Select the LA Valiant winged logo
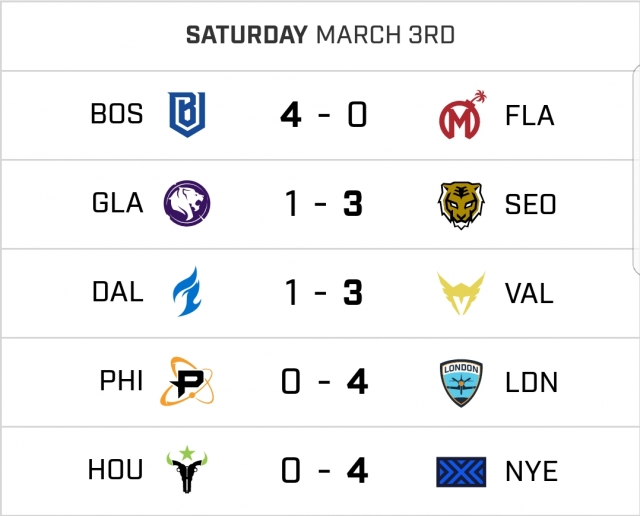The image size is (640, 516). (x=461, y=293)
